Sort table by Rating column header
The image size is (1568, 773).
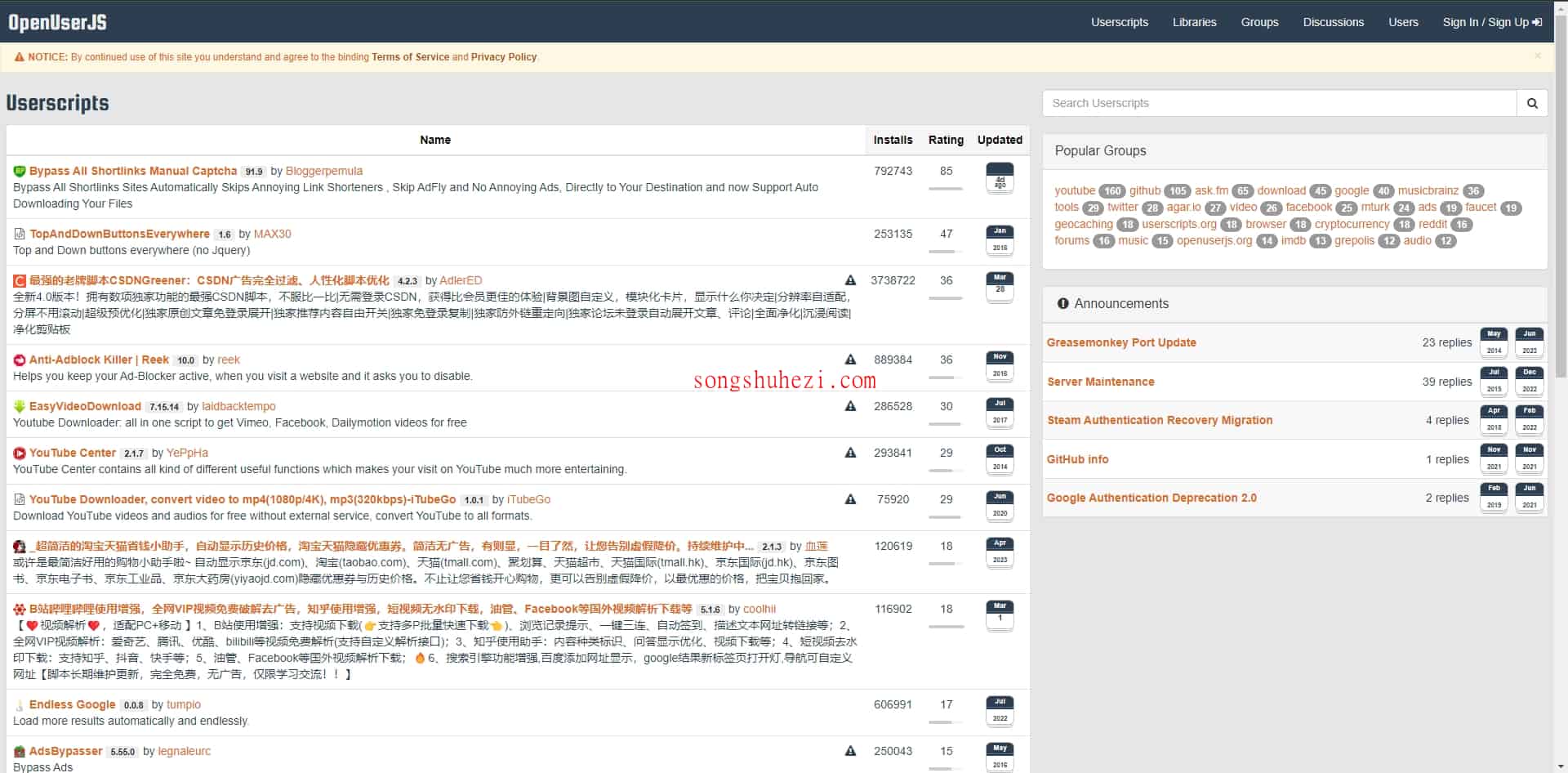coord(946,140)
